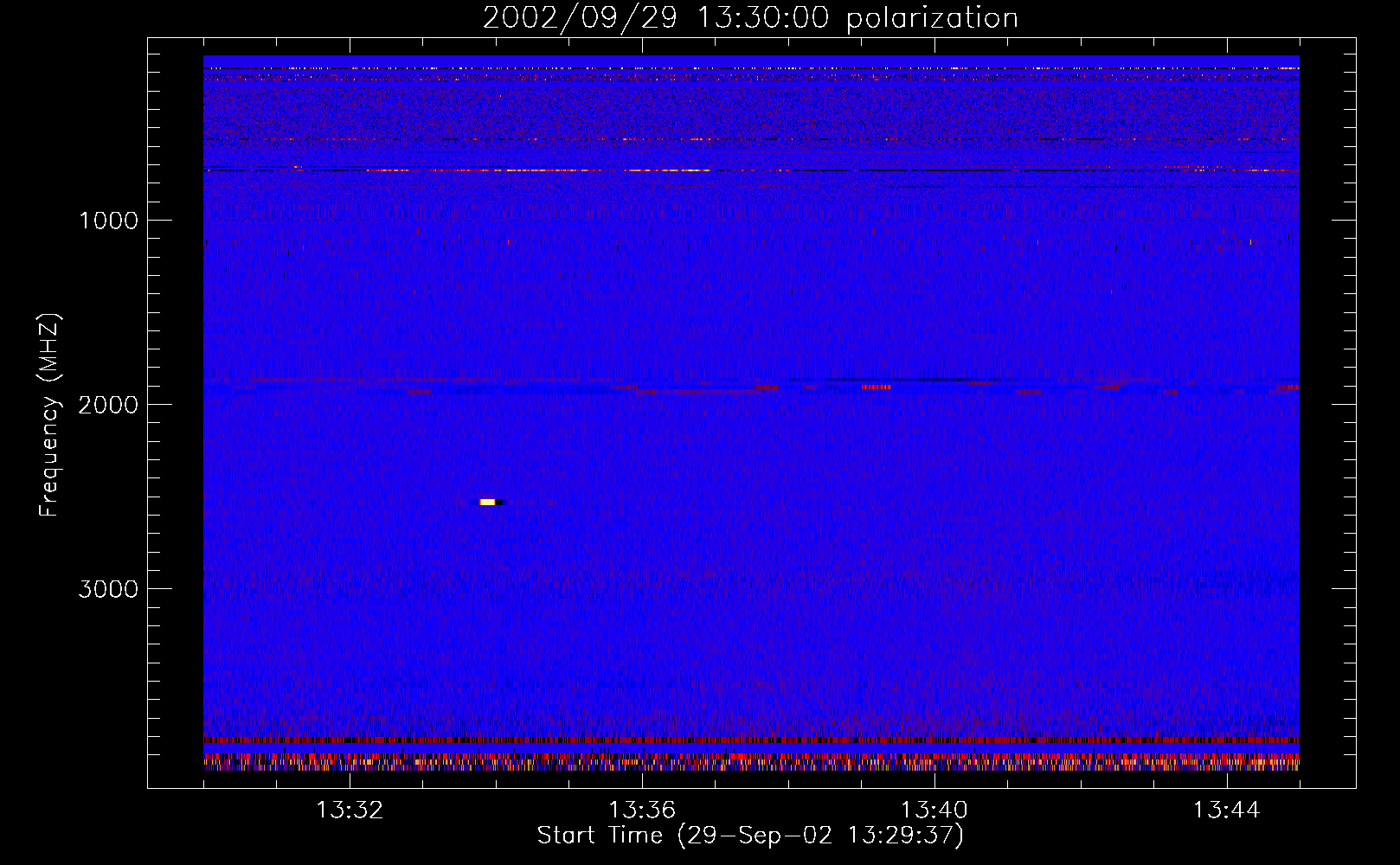This screenshot has width=1400, height=865.
Task: Click the '1000' frequency tick label
Action: click(x=108, y=221)
